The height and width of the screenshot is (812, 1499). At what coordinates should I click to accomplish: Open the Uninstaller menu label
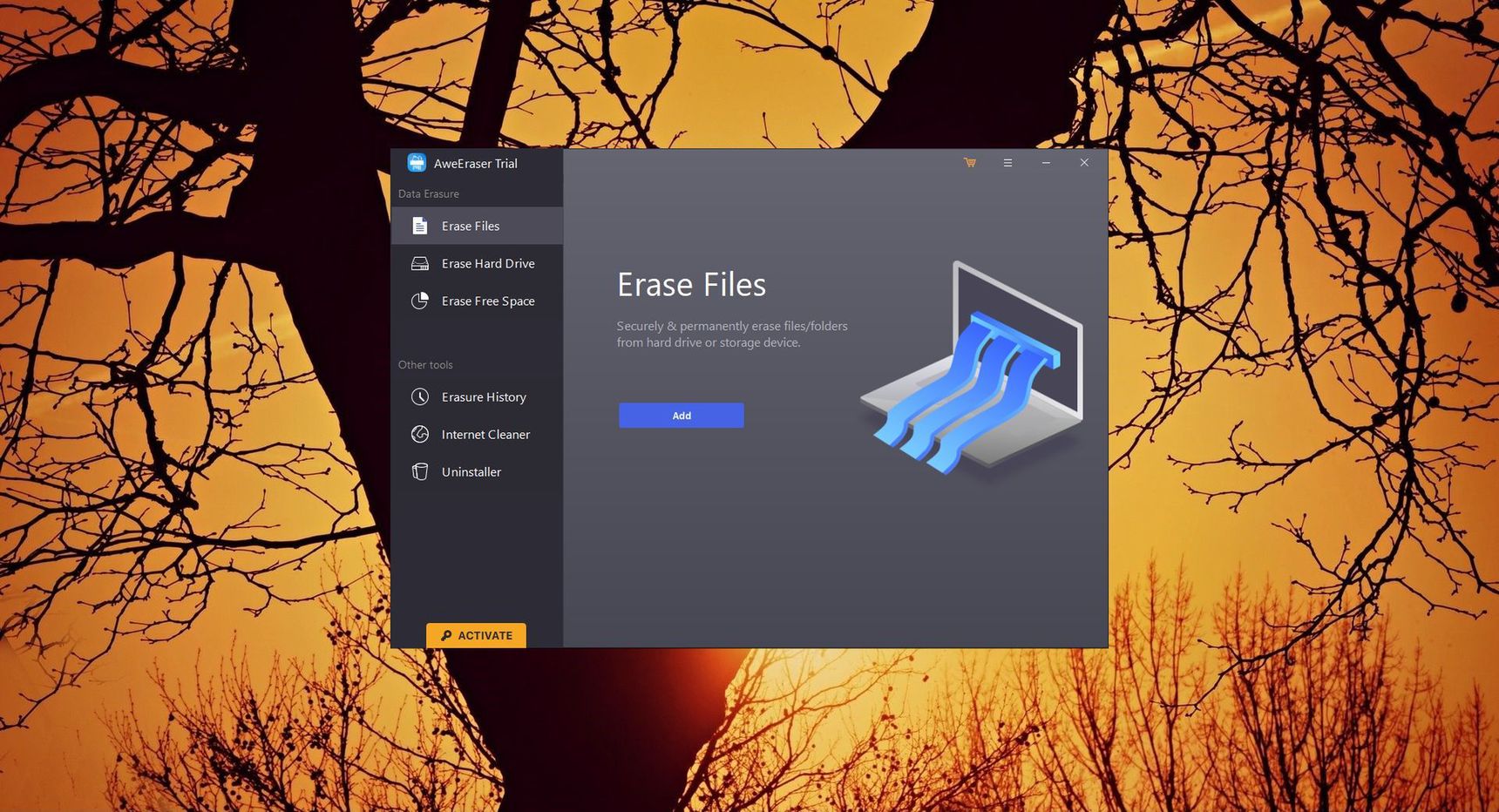(x=471, y=471)
